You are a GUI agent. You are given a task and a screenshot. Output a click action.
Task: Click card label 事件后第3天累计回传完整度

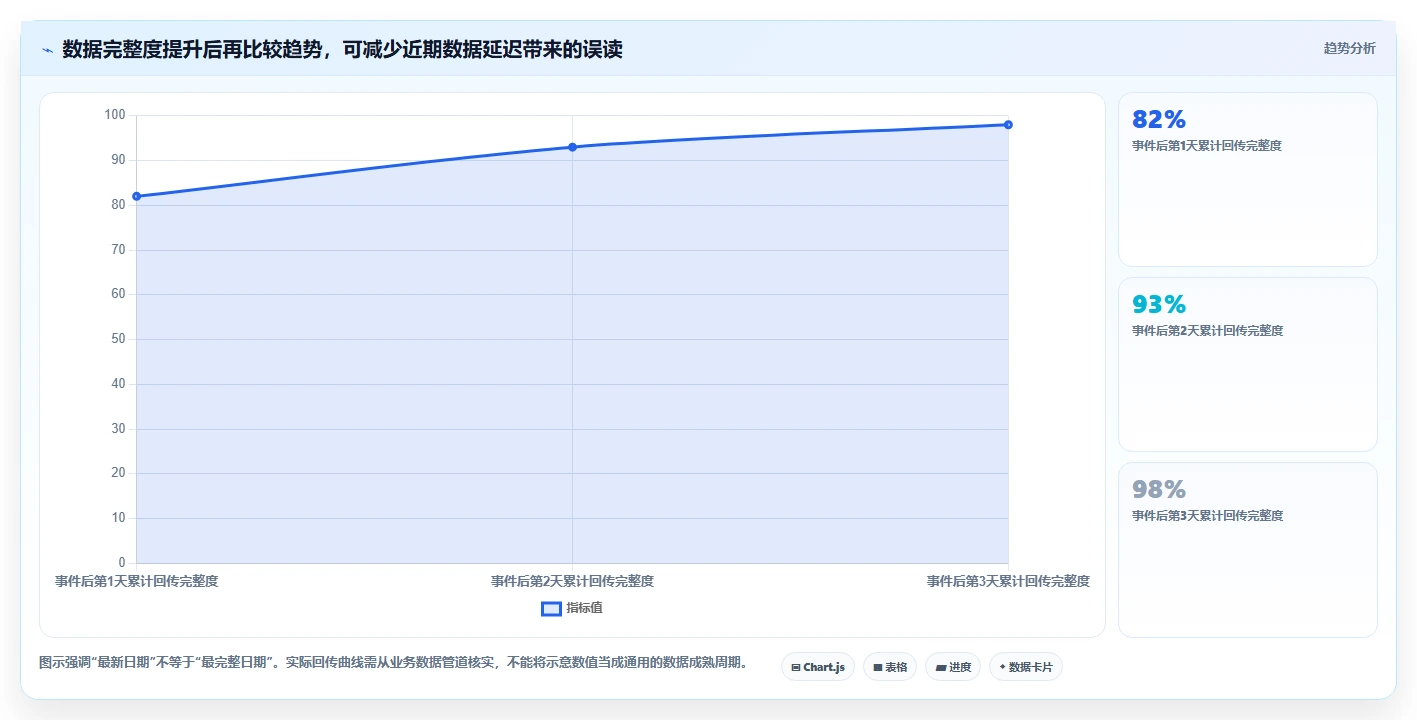1207,516
